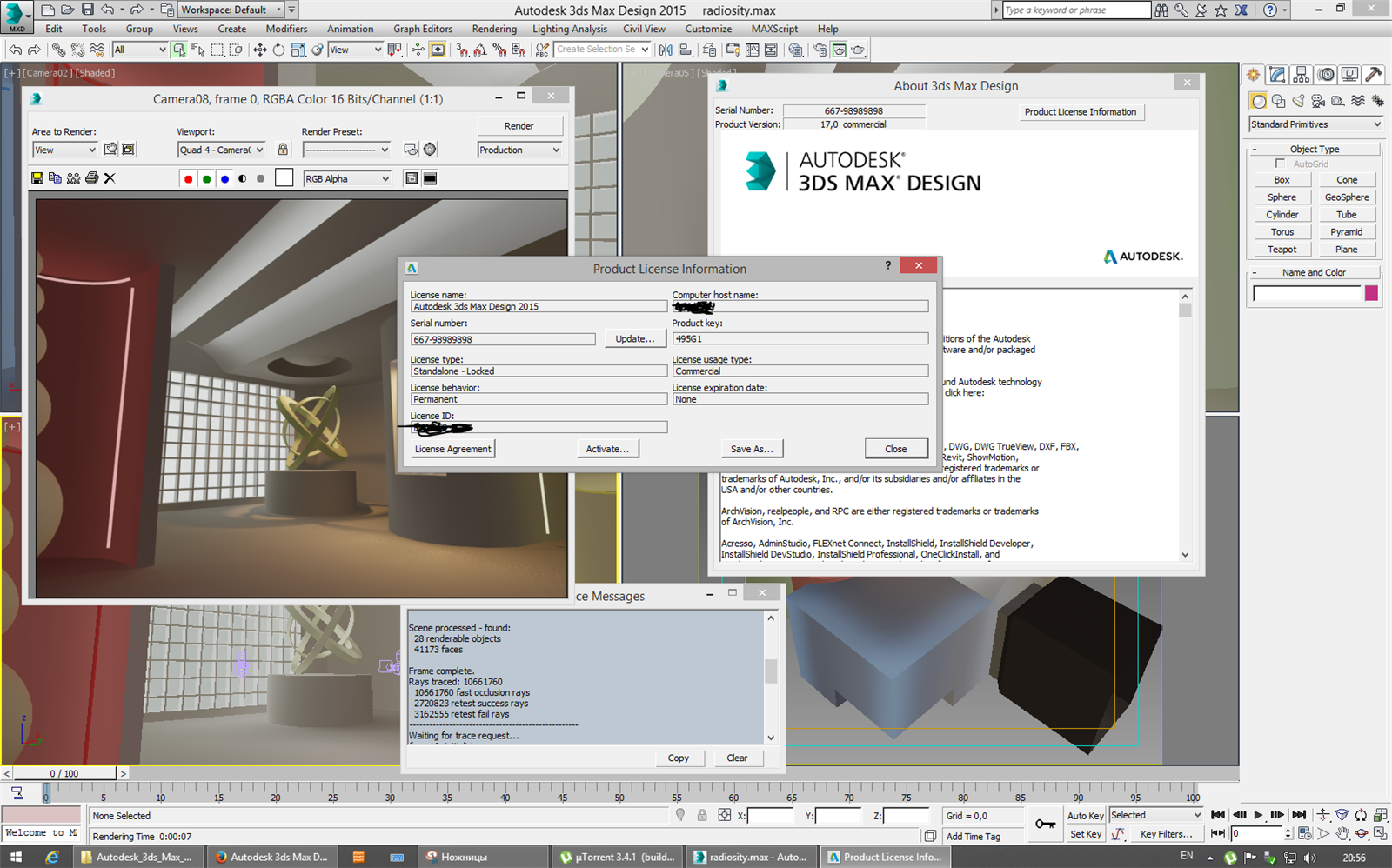Click the Mirror tool icon
1392x868 pixels.
(666, 50)
